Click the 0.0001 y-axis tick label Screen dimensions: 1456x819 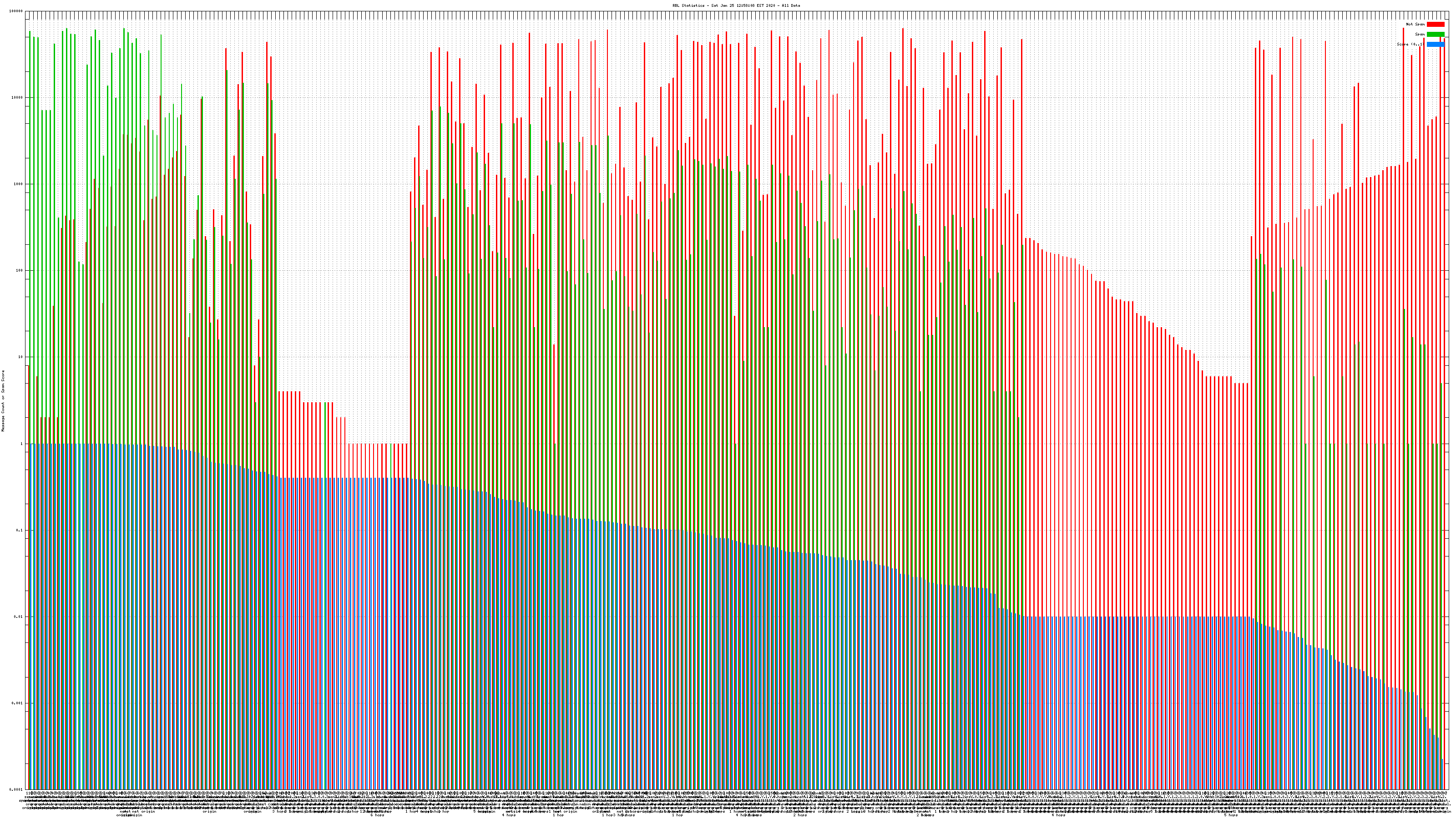coord(16,789)
